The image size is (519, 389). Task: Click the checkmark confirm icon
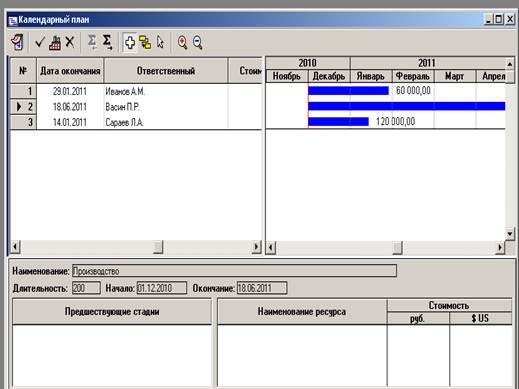coord(40,42)
